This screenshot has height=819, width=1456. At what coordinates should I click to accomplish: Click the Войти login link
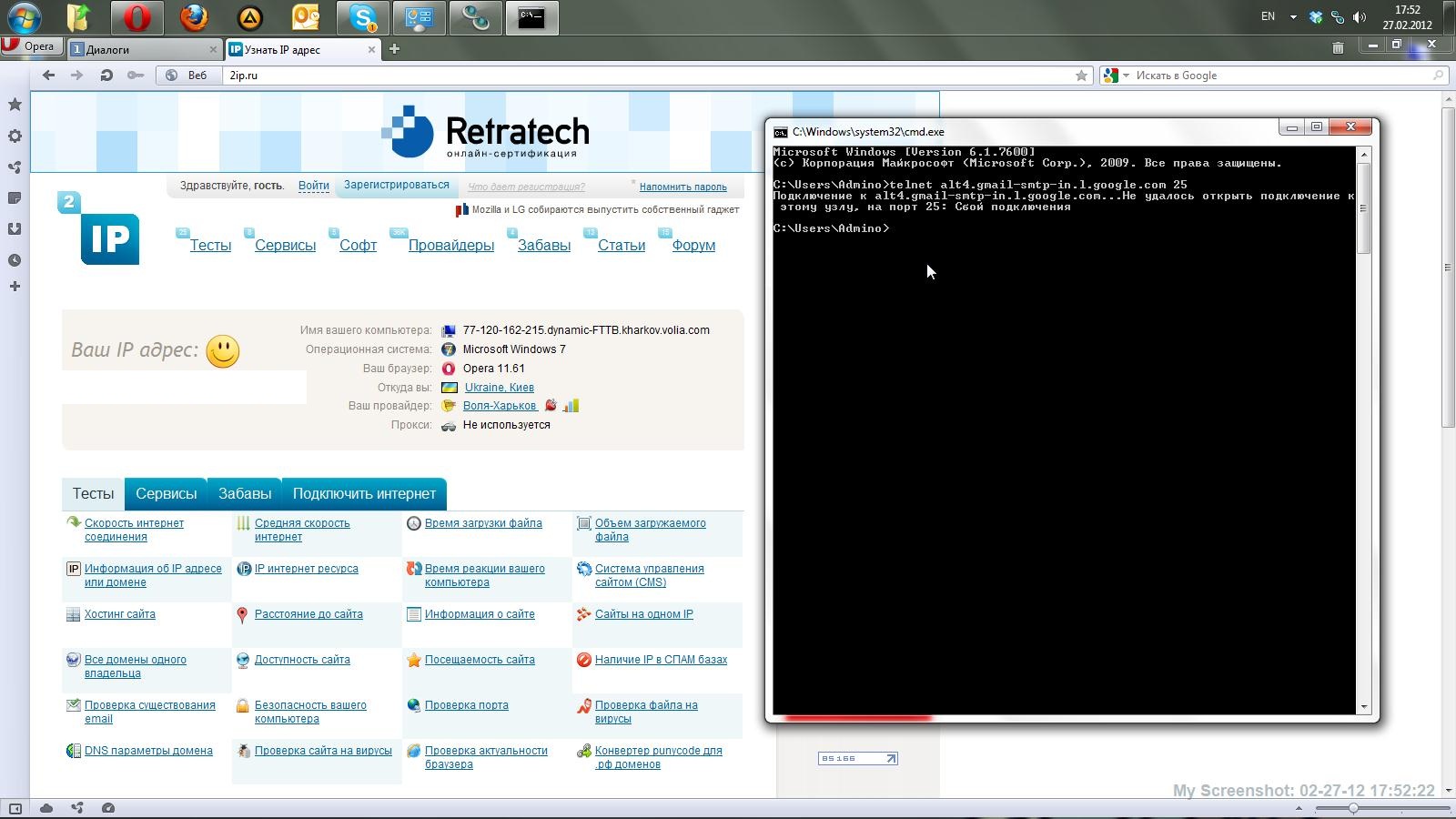[314, 186]
